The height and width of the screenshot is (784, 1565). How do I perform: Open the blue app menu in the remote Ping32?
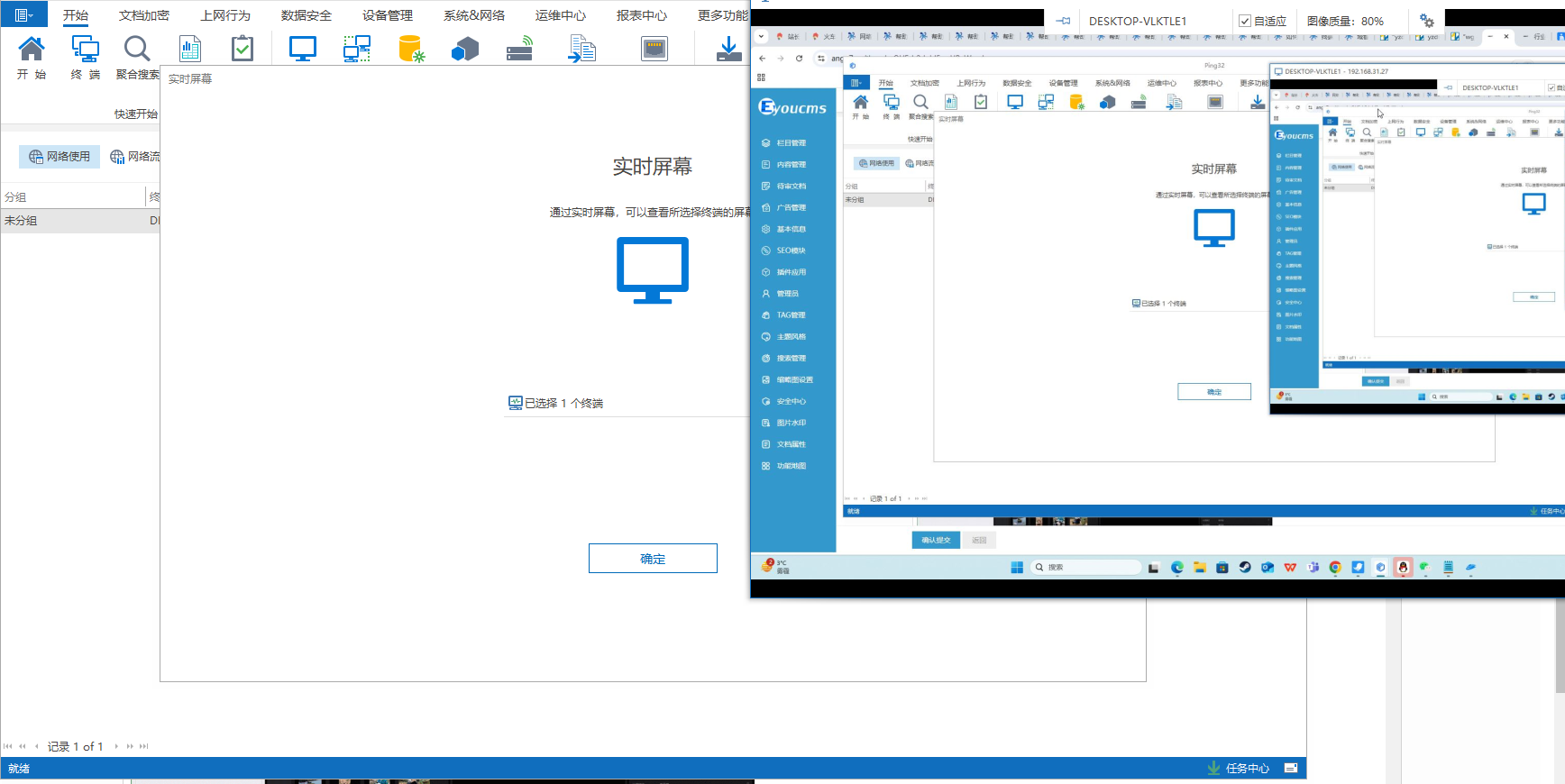tap(856, 83)
